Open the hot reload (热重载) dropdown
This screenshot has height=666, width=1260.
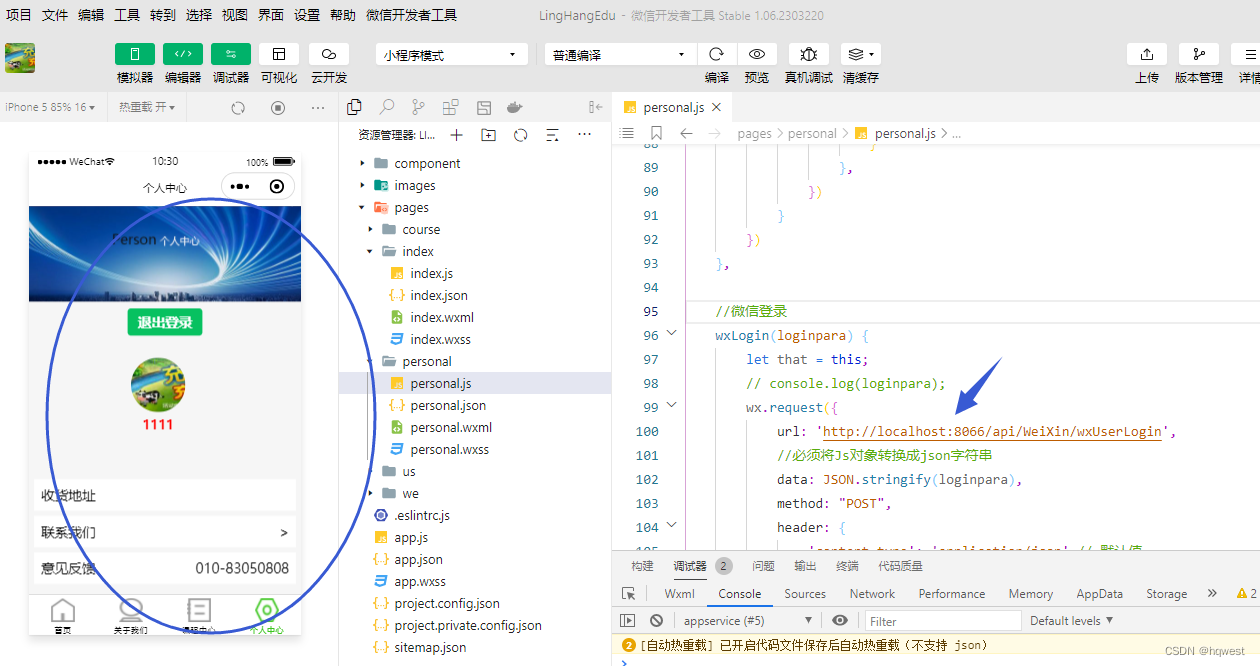(x=147, y=107)
